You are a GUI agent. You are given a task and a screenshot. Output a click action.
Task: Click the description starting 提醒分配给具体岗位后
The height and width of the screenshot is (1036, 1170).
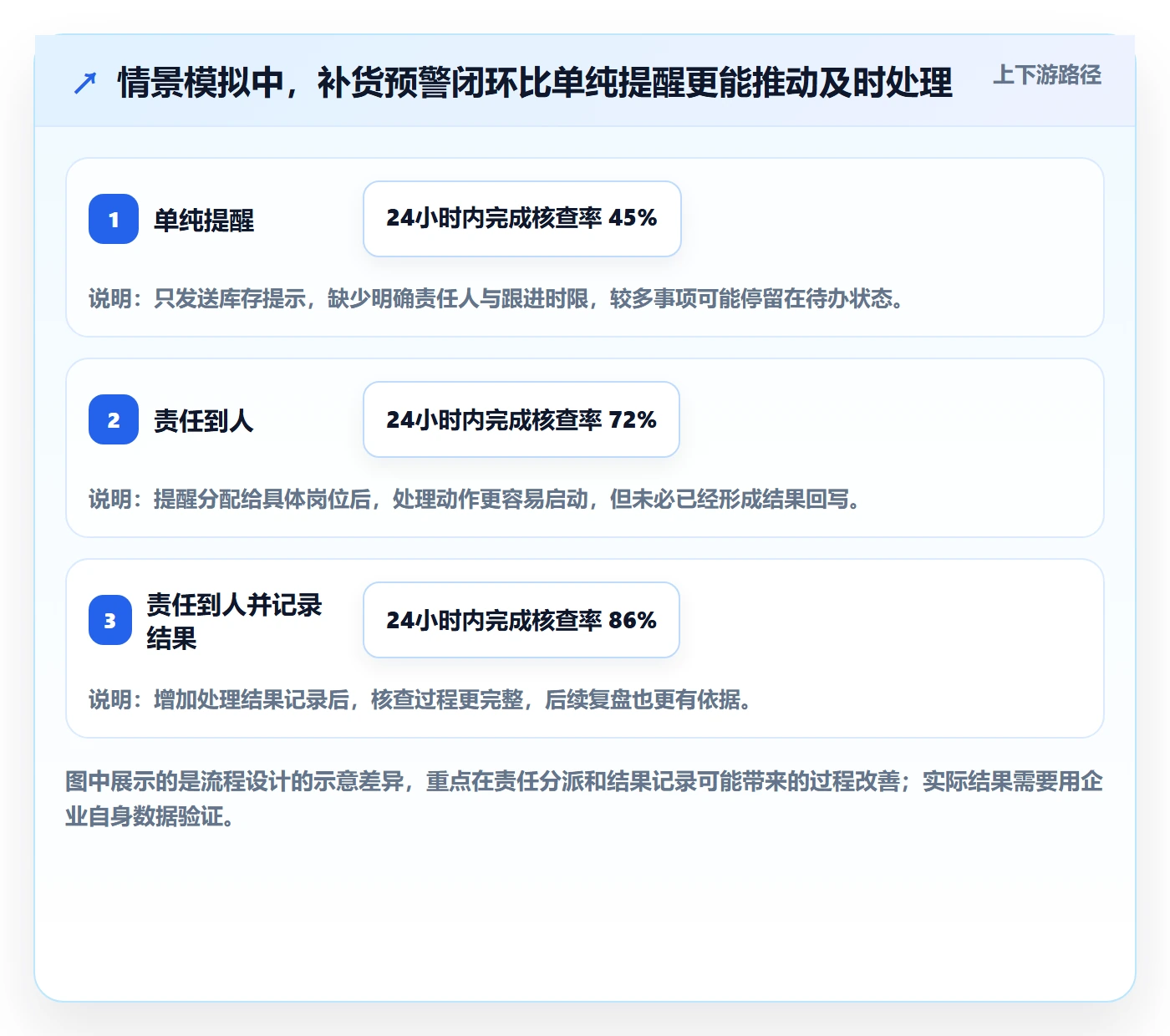(476, 499)
